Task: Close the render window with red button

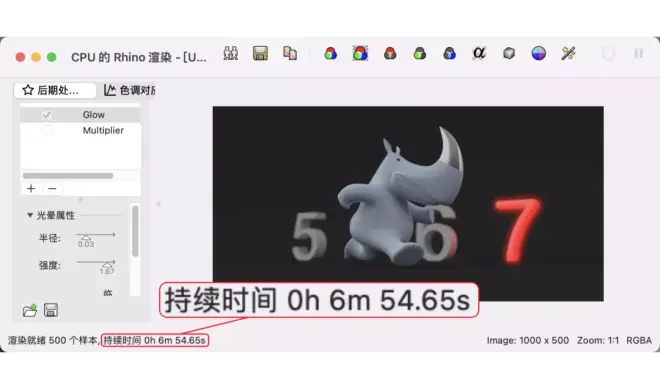Action: click(x=20, y=57)
